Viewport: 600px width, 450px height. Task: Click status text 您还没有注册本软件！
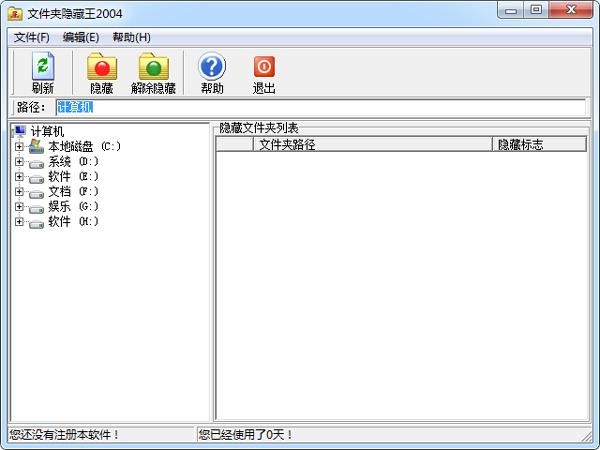tap(64, 435)
